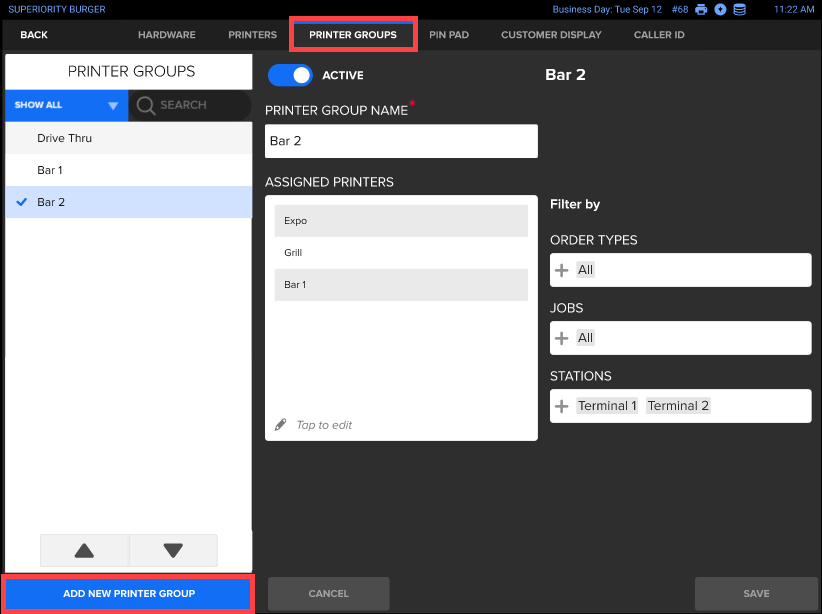Click the Back button
The height and width of the screenshot is (614, 822).
pyautogui.click(x=33, y=34)
